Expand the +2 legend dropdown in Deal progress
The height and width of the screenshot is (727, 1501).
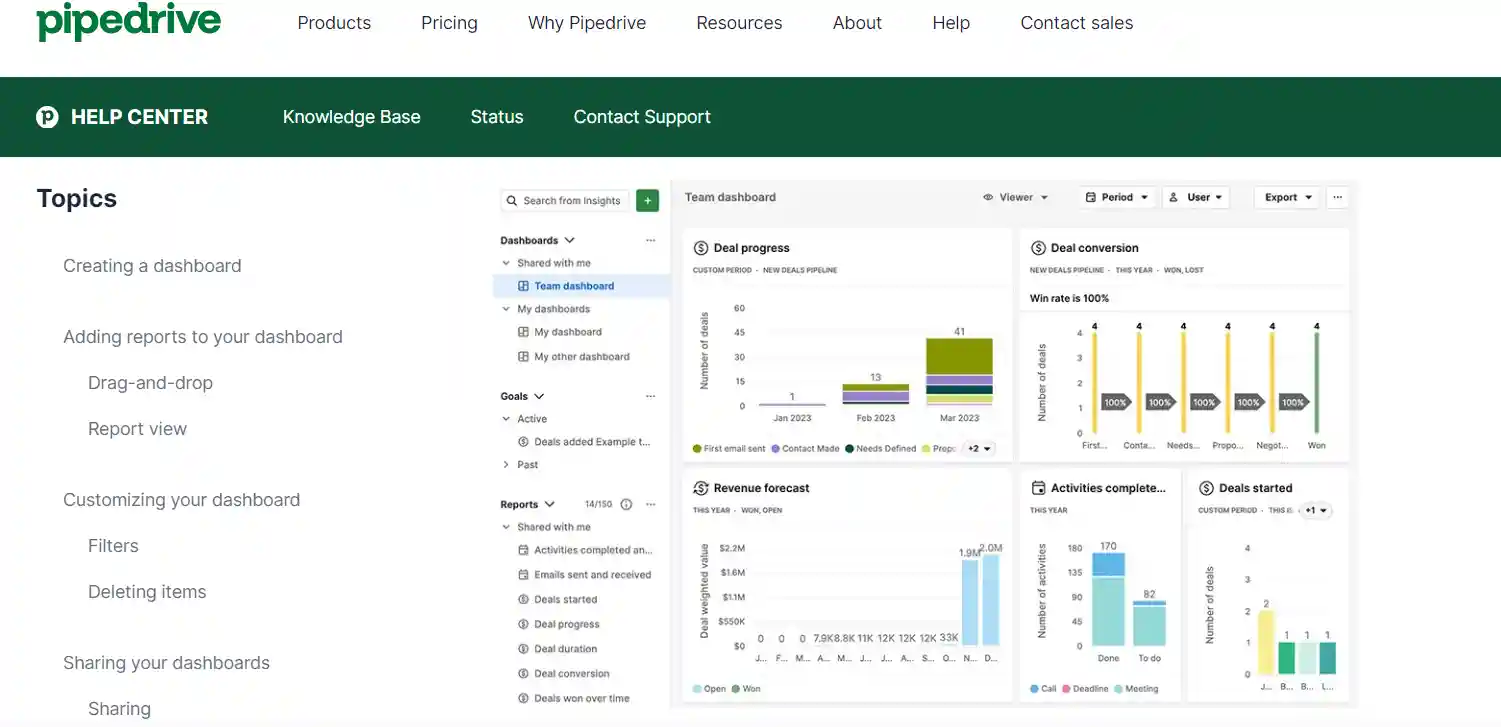[x=979, y=449]
